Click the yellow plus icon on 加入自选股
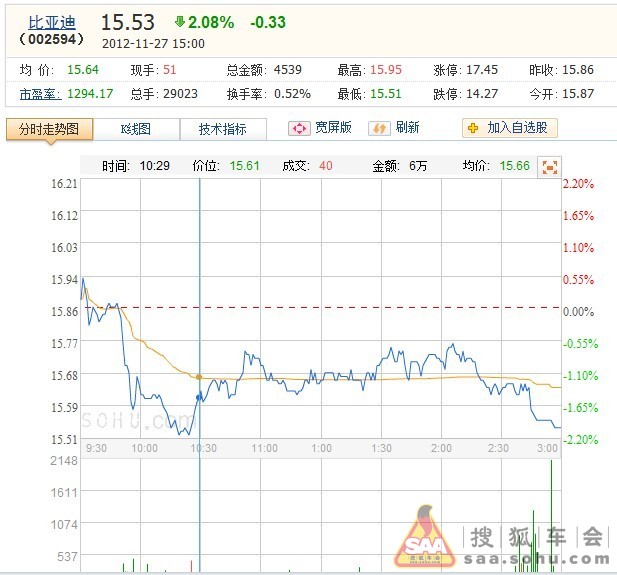Screen dimensions: 617x575 click(x=473, y=128)
